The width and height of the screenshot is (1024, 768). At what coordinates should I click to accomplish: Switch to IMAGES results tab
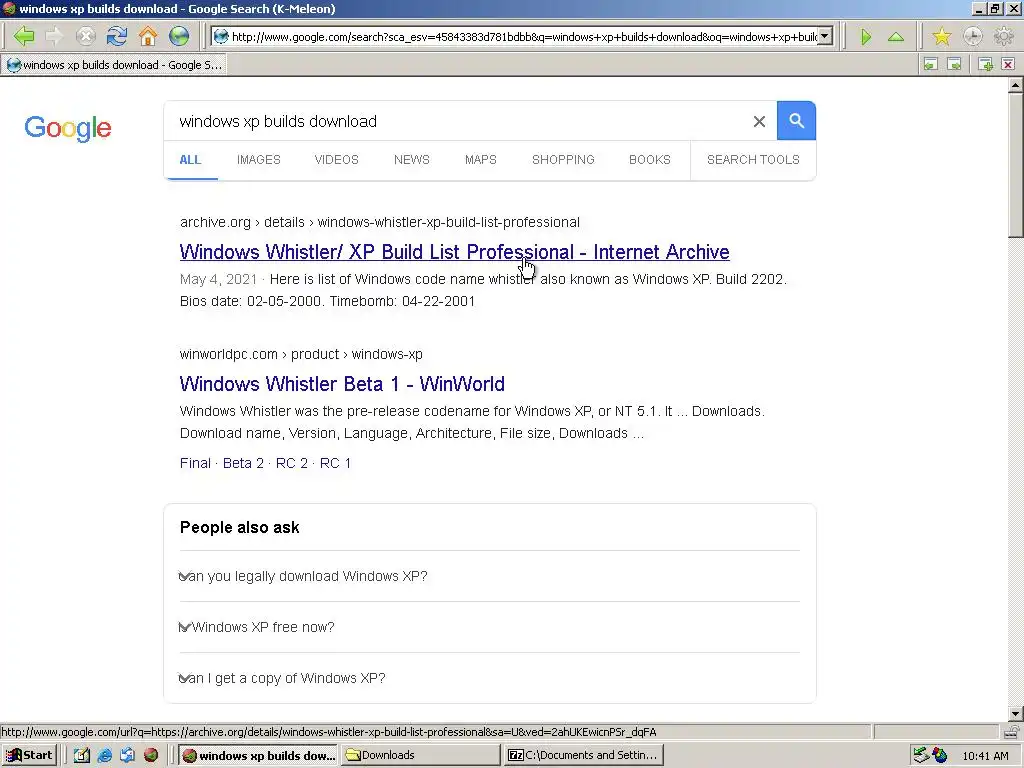(x=259, y=160)
